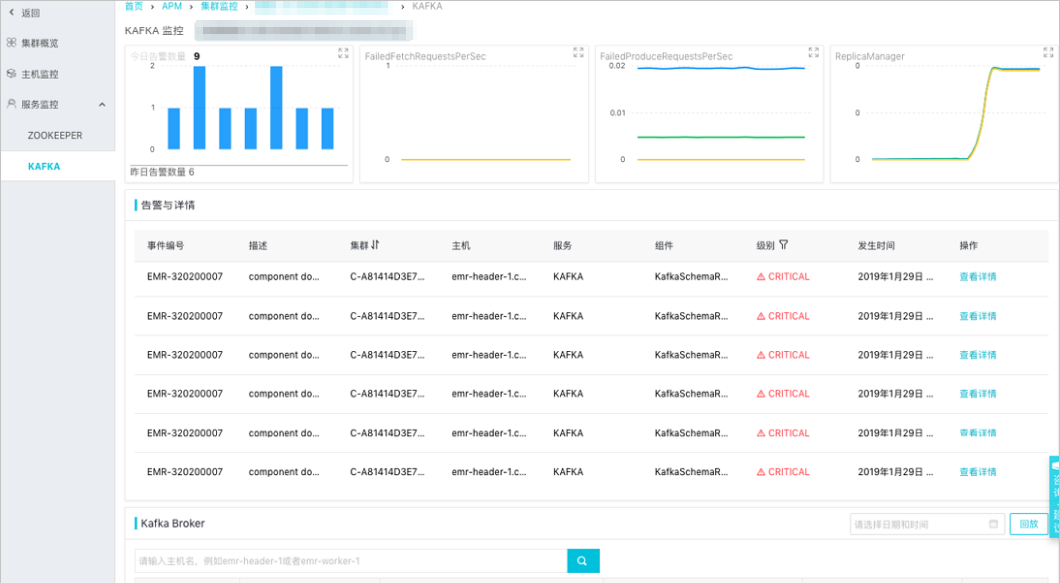This screenshot has width=1060, height=583.
Task: Select KAFKA in the sidebar
Action: pos(44,166)
